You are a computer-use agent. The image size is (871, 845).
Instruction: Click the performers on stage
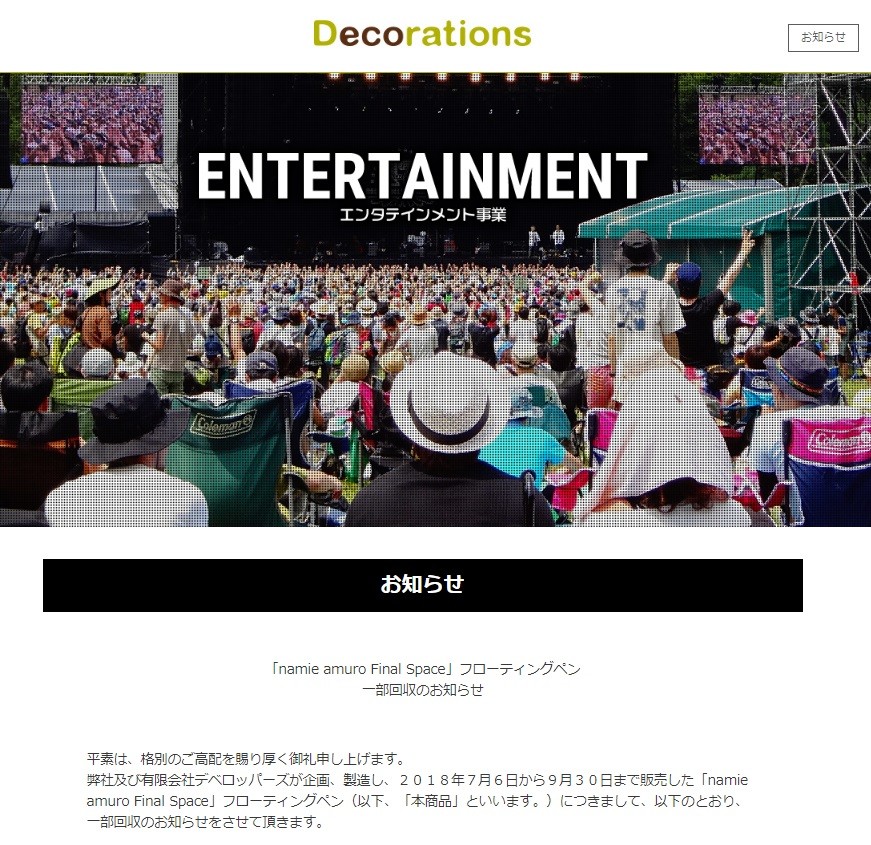546,238
